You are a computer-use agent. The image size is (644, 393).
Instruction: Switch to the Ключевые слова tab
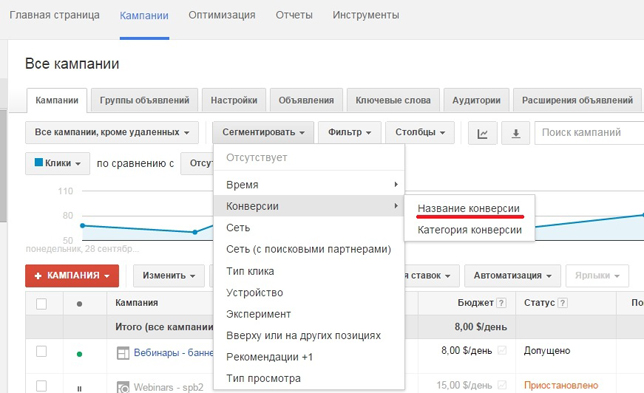pos(393,100)
